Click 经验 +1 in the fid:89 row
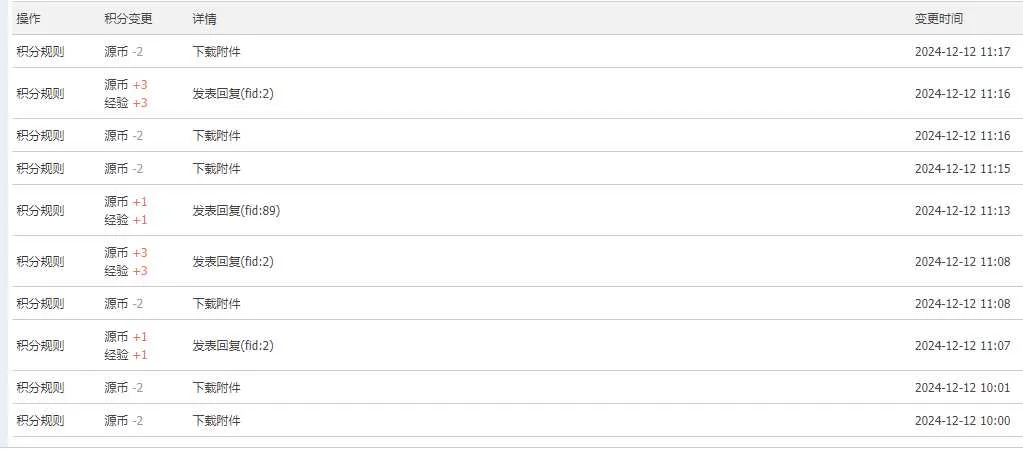The width and height of the screenshot is (1023, 453). 126,220
